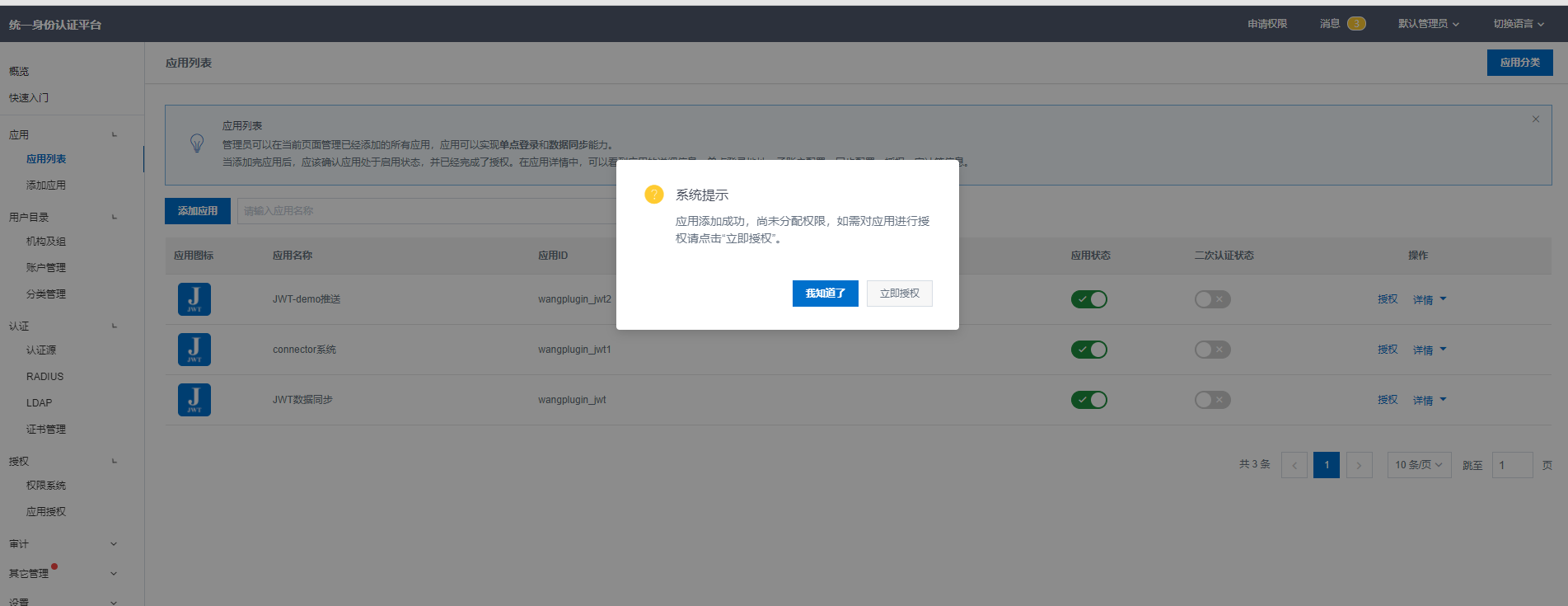
Task: Toggle 二次认证状态 for connector系统
Action: tap(1212, 350)
